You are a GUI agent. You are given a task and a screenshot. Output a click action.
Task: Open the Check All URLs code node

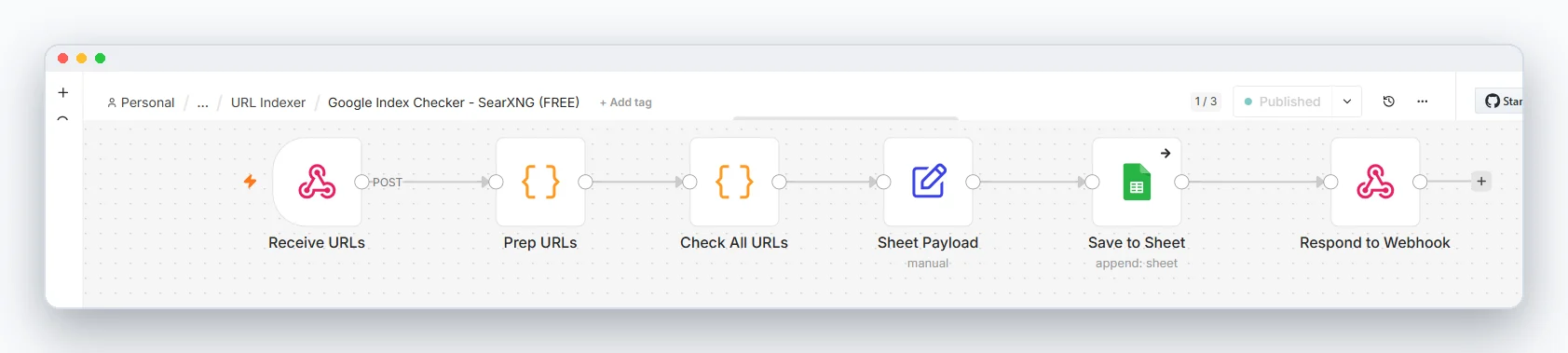click(734, 182)
